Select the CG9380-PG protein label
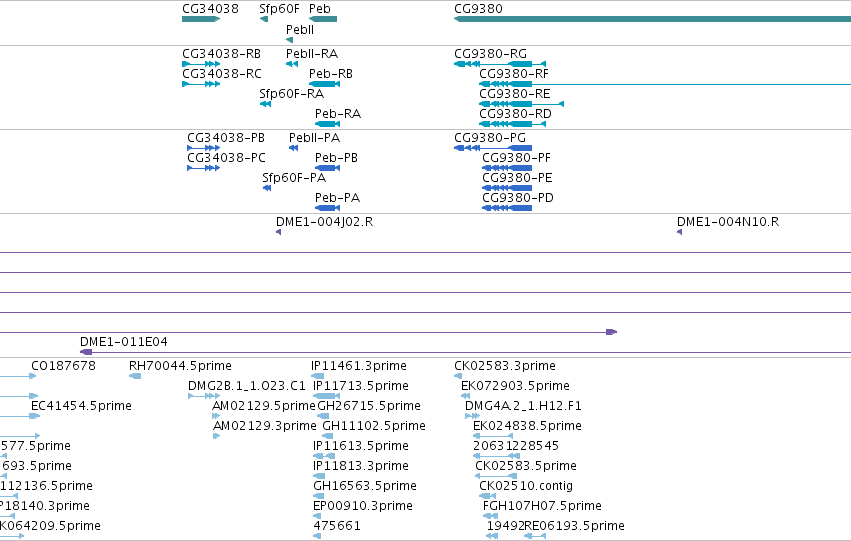The image size is (851, 541). pos(490,138)
